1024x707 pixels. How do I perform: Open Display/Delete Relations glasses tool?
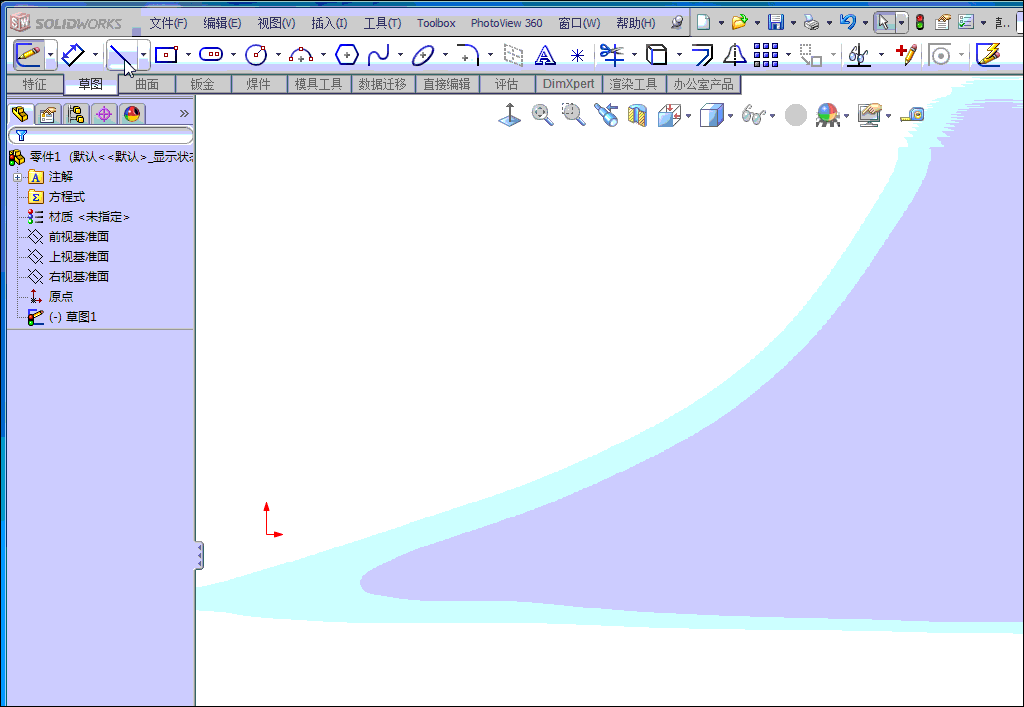click(859, 55)
